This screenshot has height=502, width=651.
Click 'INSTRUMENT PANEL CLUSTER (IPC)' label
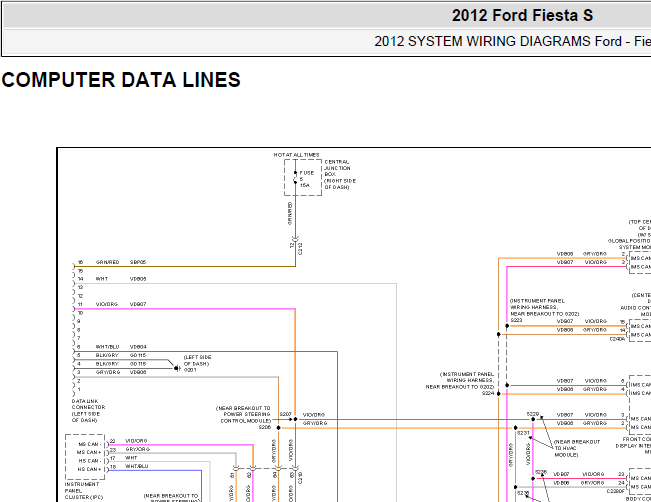tap(83, 491)
